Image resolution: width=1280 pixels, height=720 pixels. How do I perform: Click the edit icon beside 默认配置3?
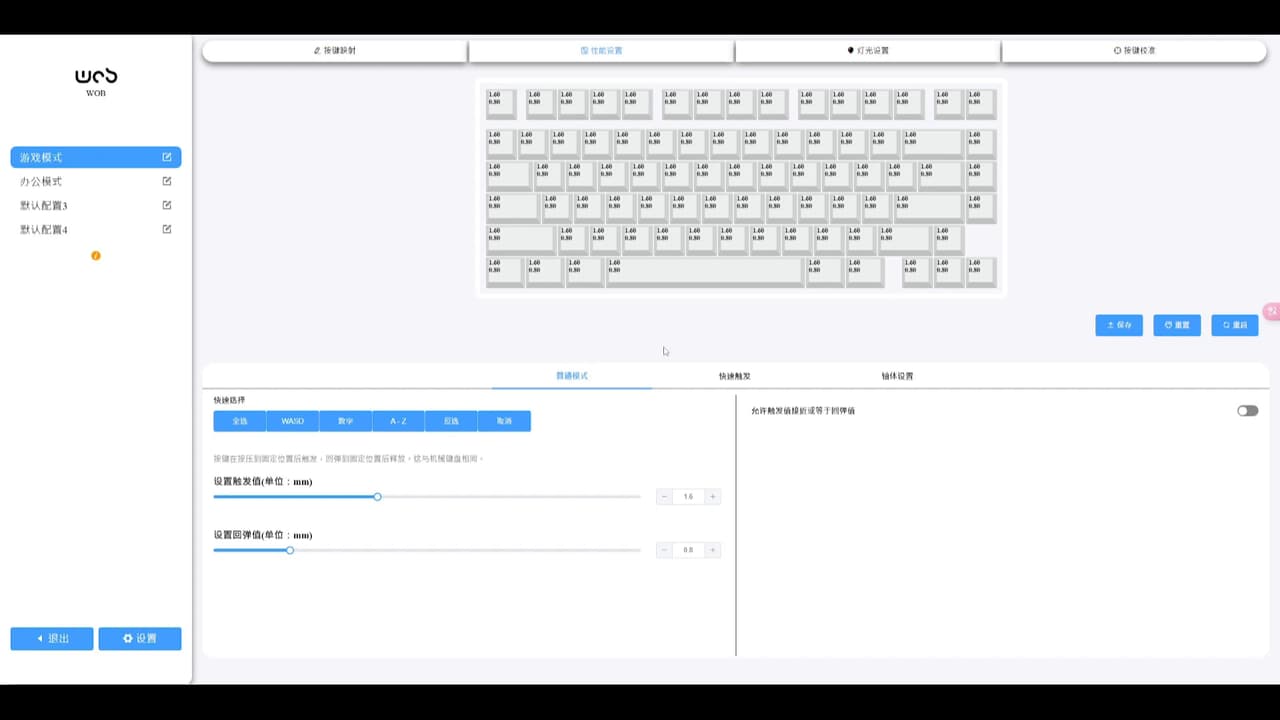click(167, 205)
